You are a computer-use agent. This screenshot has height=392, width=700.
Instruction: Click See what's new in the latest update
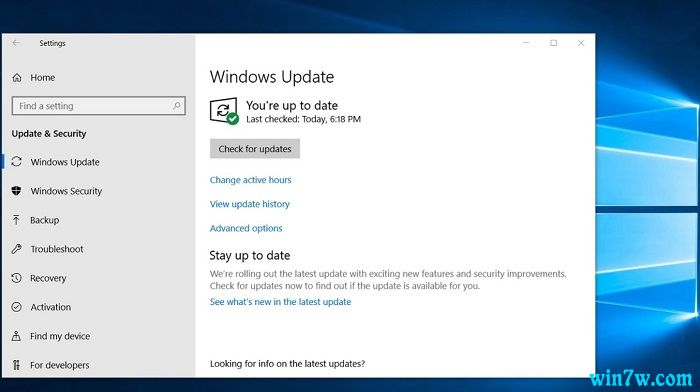tap(280, 302)
